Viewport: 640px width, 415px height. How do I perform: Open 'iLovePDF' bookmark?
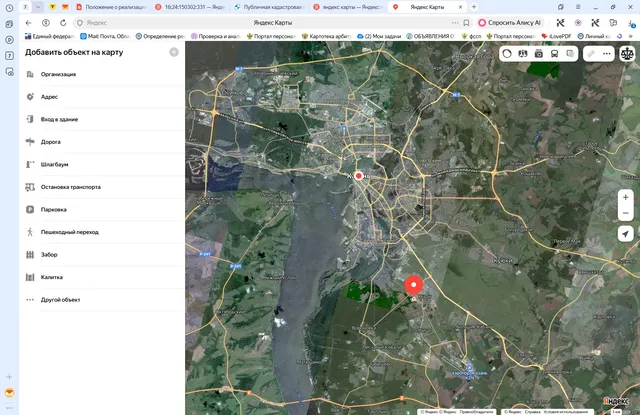point(556,36)
